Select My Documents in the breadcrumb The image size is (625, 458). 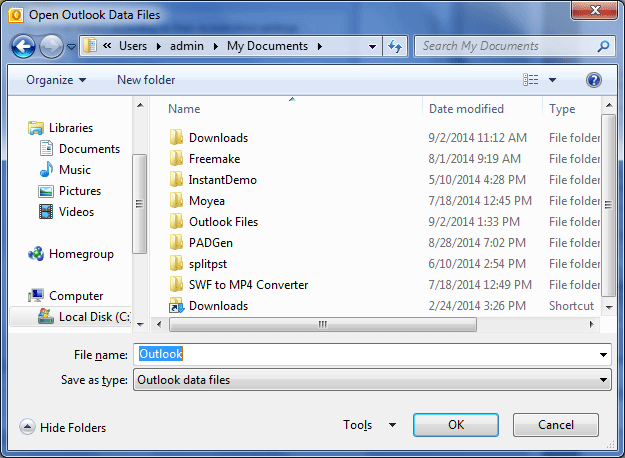pos(267,46)
